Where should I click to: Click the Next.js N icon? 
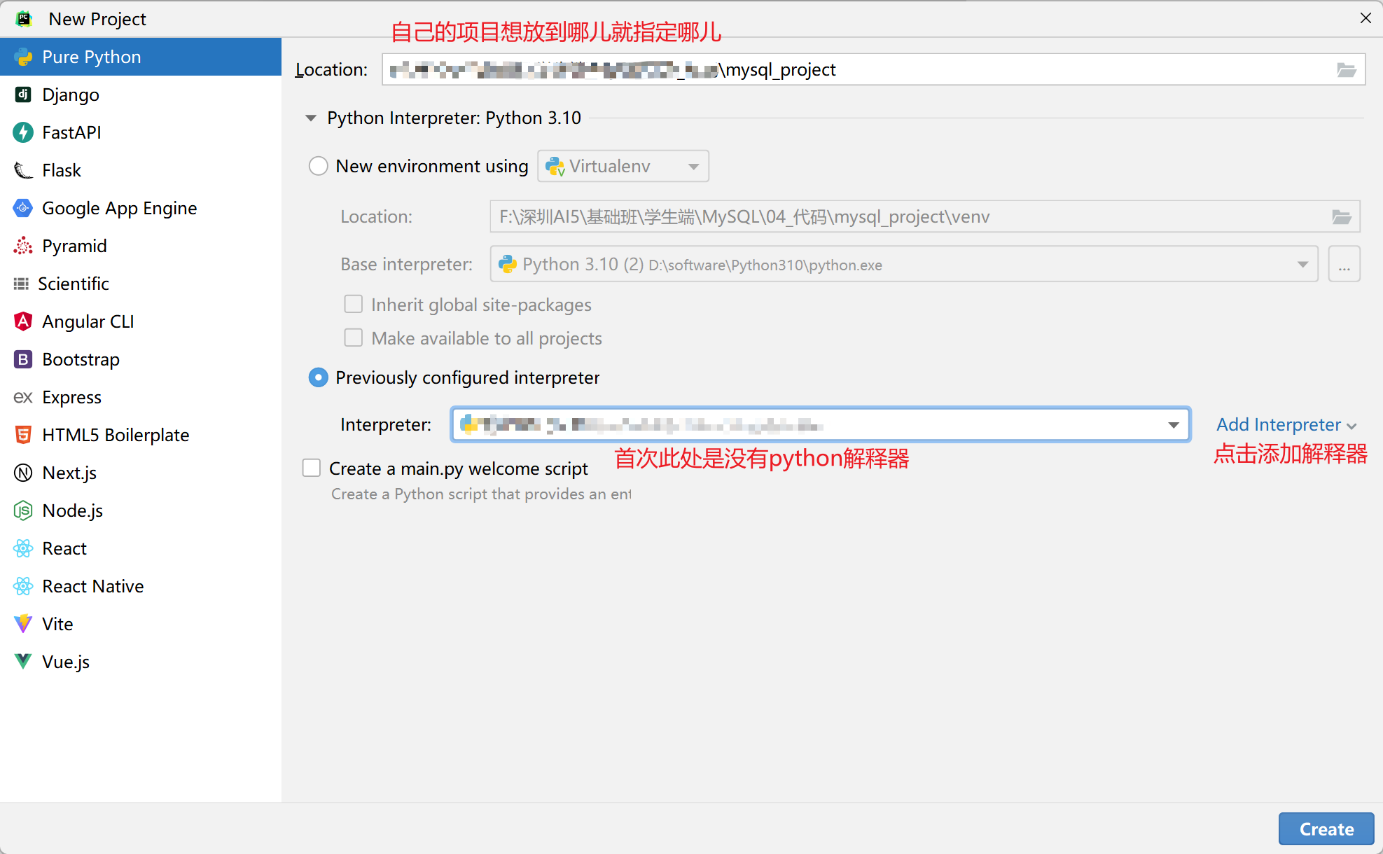(23, 473)
